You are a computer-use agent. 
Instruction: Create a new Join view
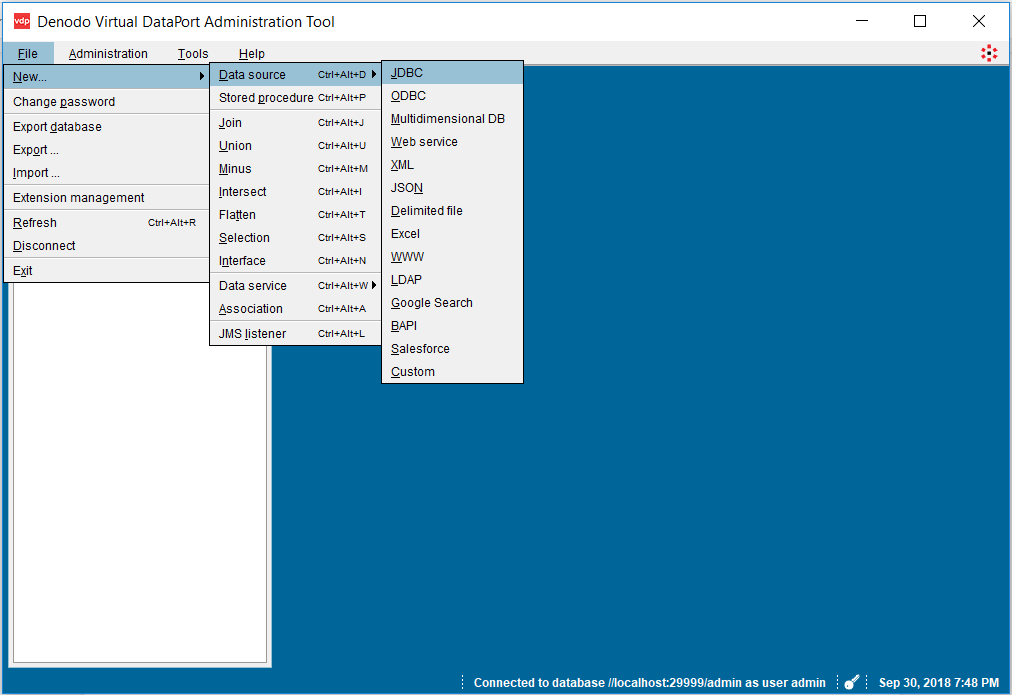point(296,123)
